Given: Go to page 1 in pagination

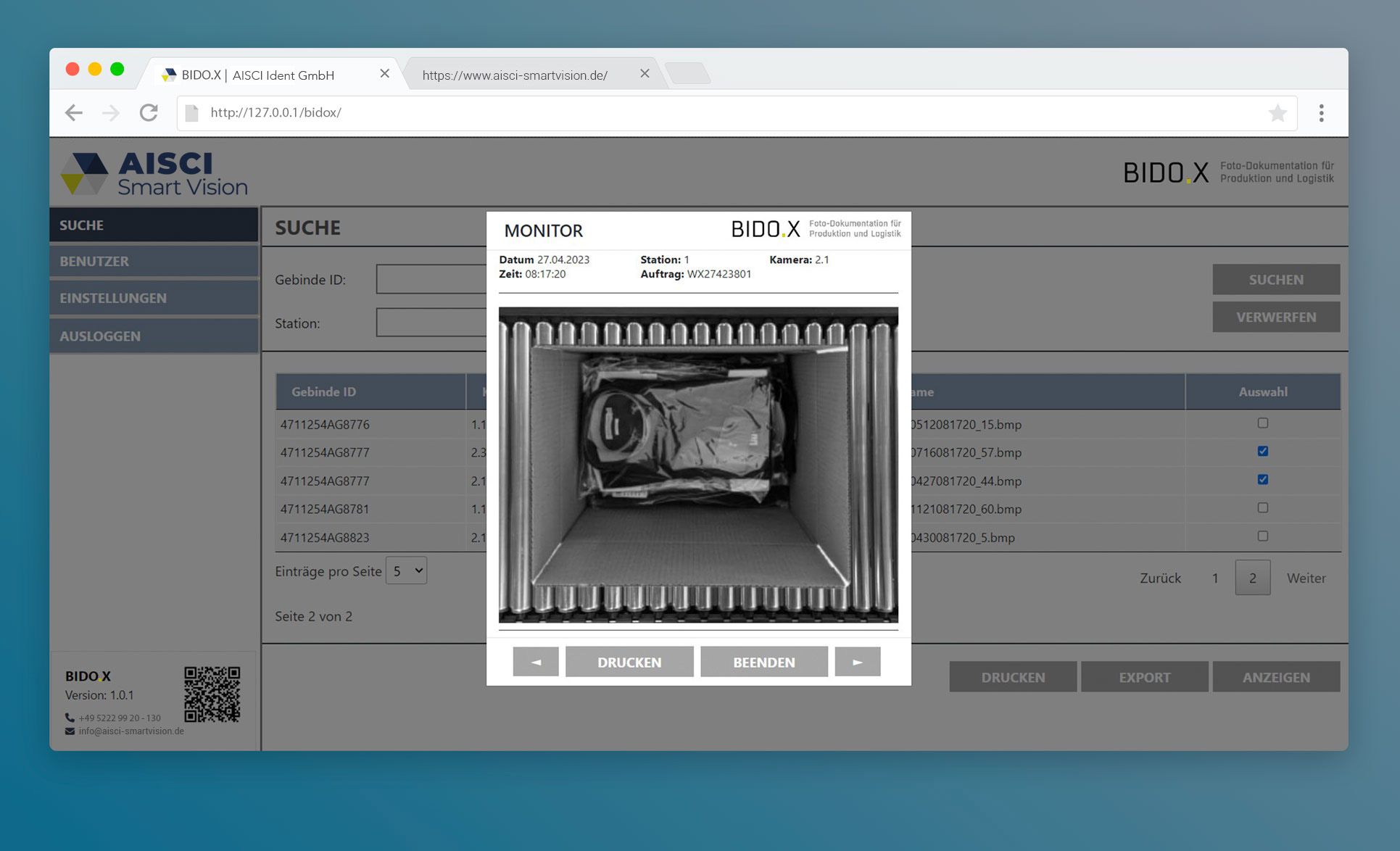Looking at the screenshot, I should tap(1215, 578).
